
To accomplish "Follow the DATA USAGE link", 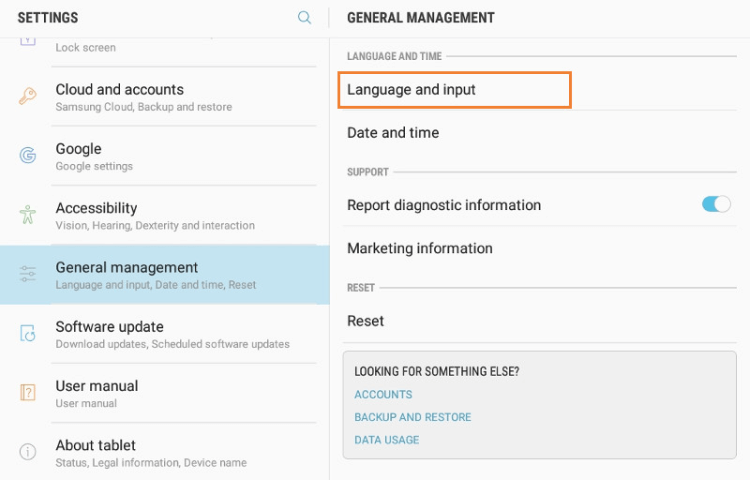I will tap(386, 440).
